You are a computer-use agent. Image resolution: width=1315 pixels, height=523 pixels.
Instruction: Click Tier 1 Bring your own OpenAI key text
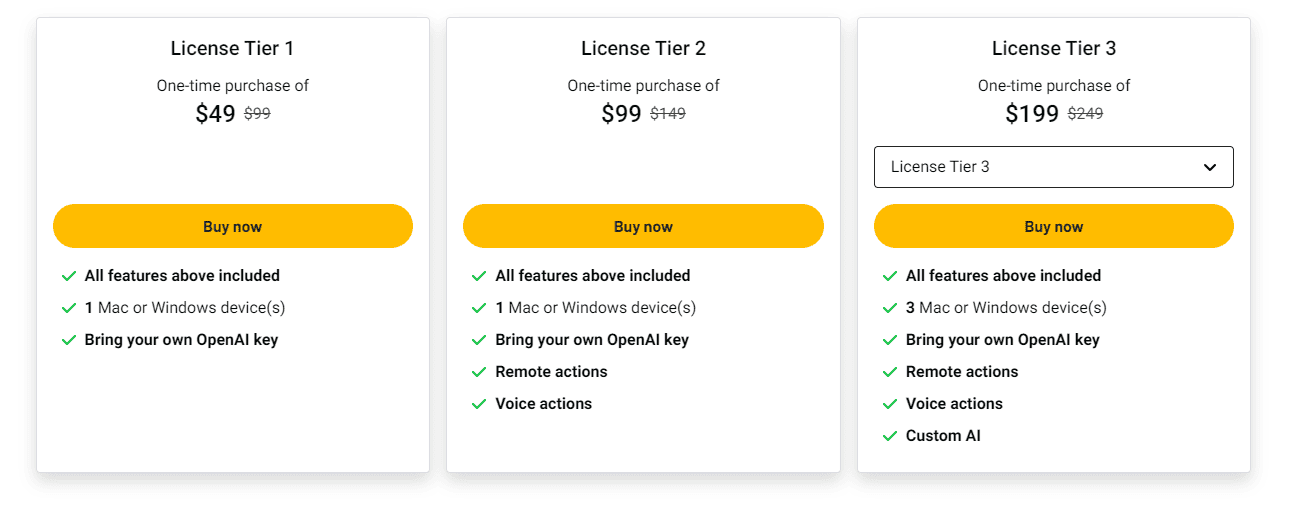181,340
